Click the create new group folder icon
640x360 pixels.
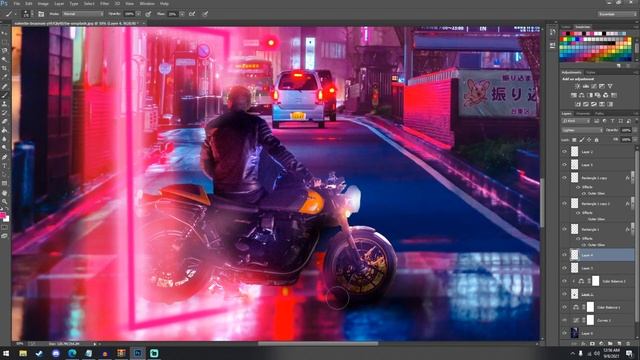pos(610,344)
